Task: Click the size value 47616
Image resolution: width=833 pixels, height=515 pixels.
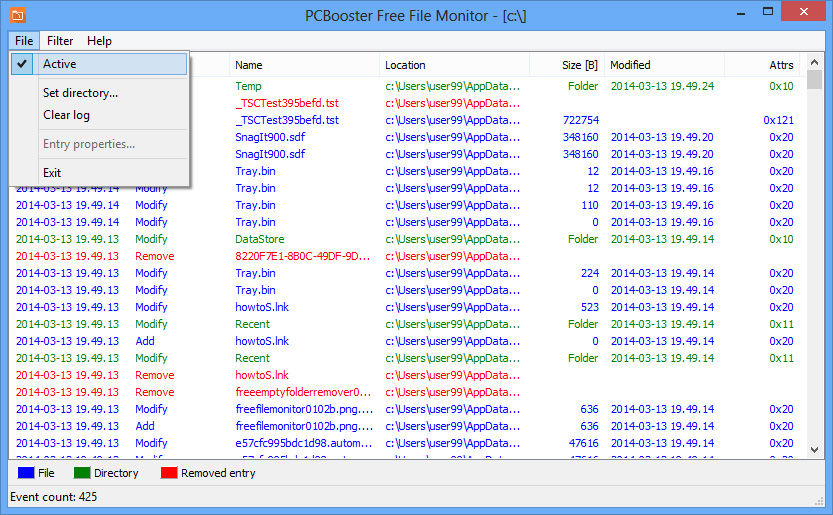Action: (583, 443)
